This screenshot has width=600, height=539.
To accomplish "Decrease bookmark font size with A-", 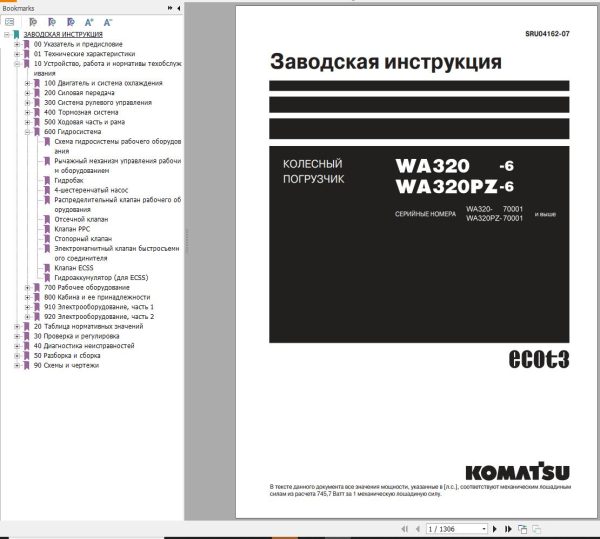I will [108, 22].
